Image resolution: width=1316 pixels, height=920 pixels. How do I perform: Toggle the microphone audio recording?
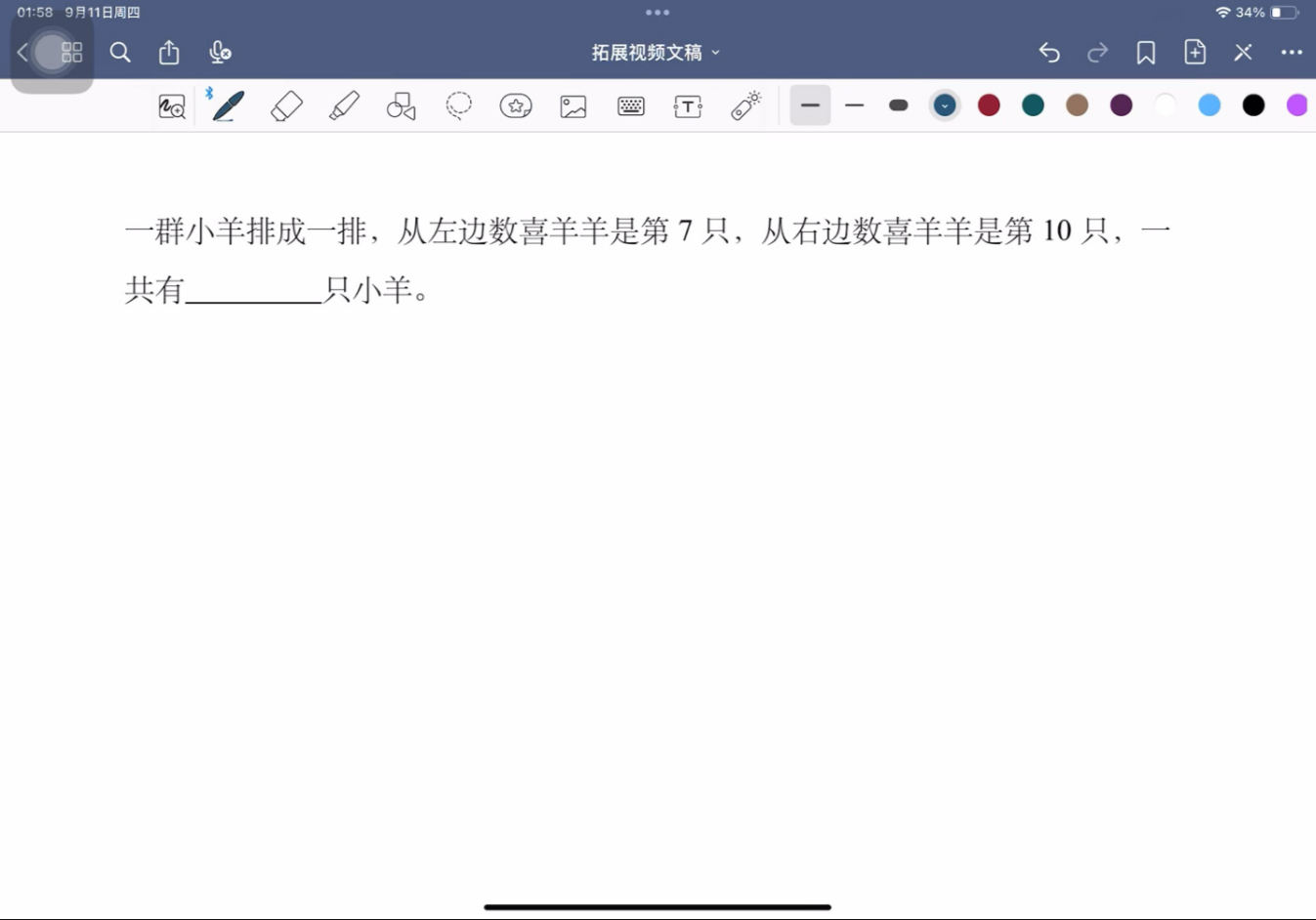point(220,53)
